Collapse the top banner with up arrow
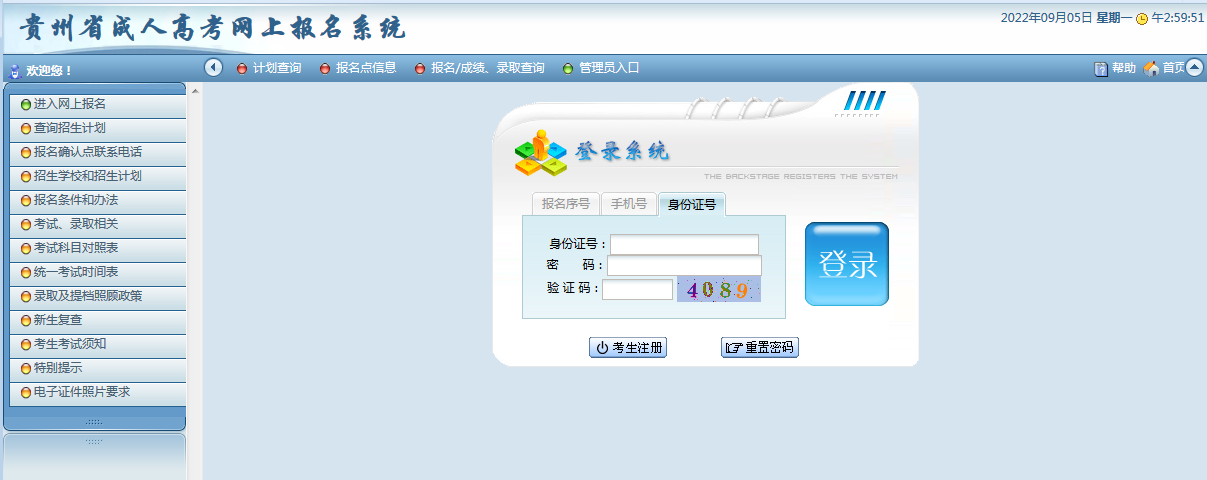 click(x=1194, y=67)
